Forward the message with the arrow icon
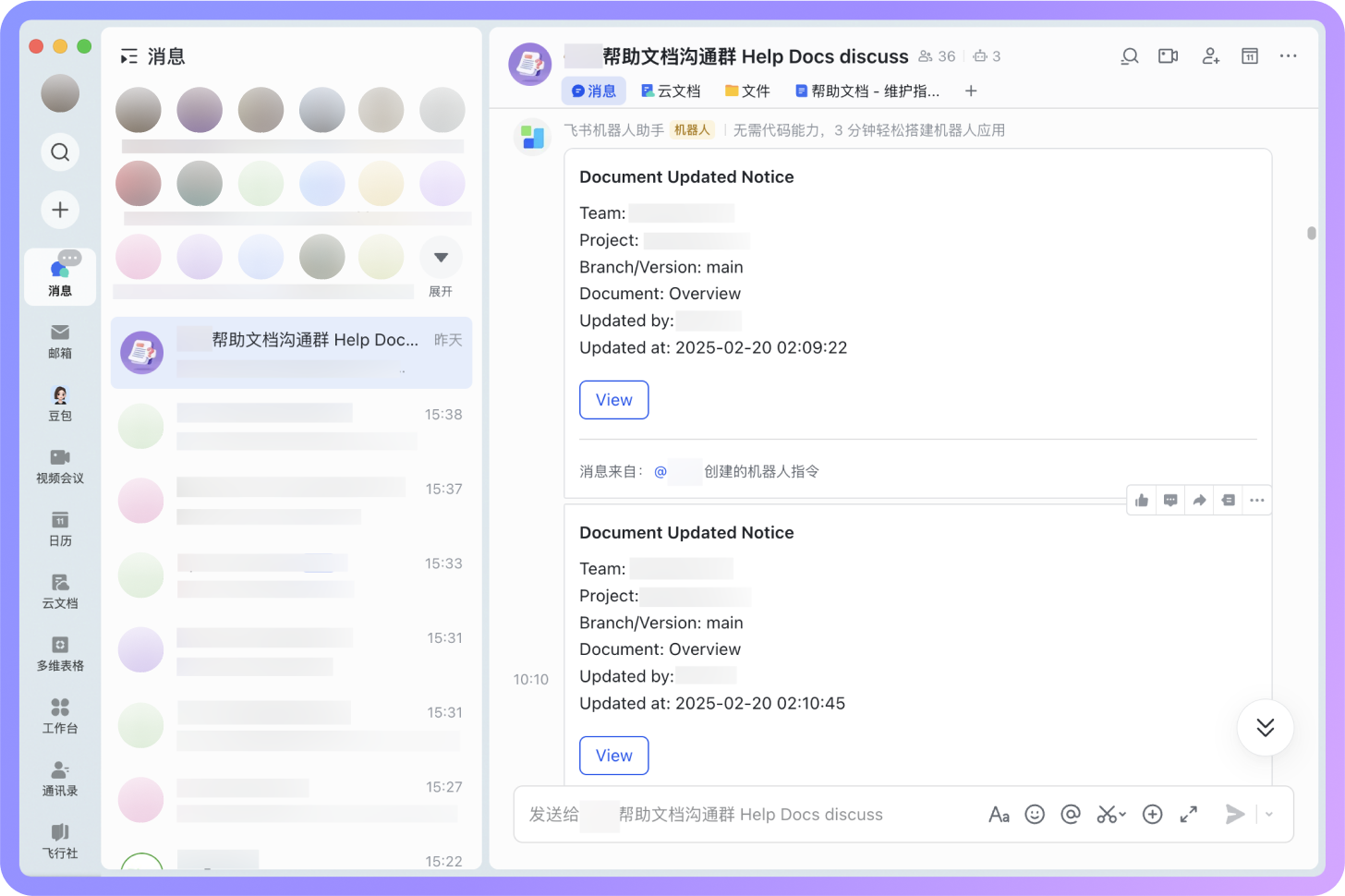This screenshot has width=1345, height=896. (1199, 501)
